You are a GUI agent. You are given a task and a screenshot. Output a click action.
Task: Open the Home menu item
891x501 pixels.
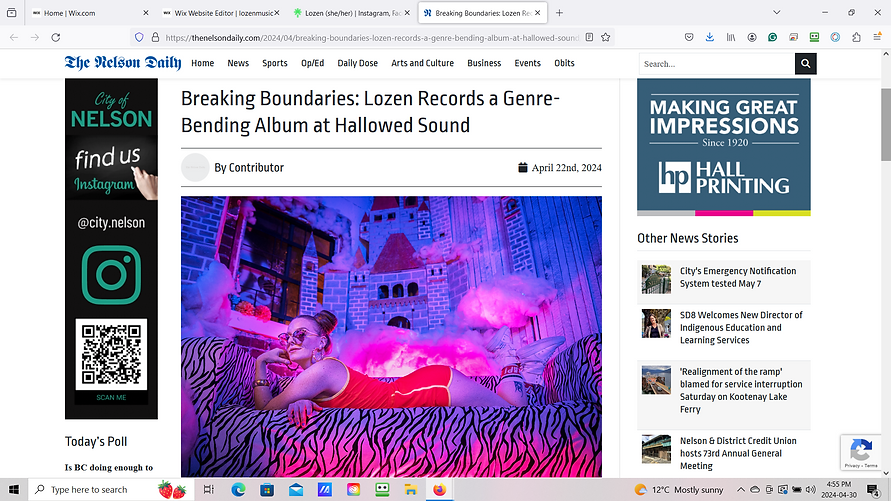pos(202,63)
